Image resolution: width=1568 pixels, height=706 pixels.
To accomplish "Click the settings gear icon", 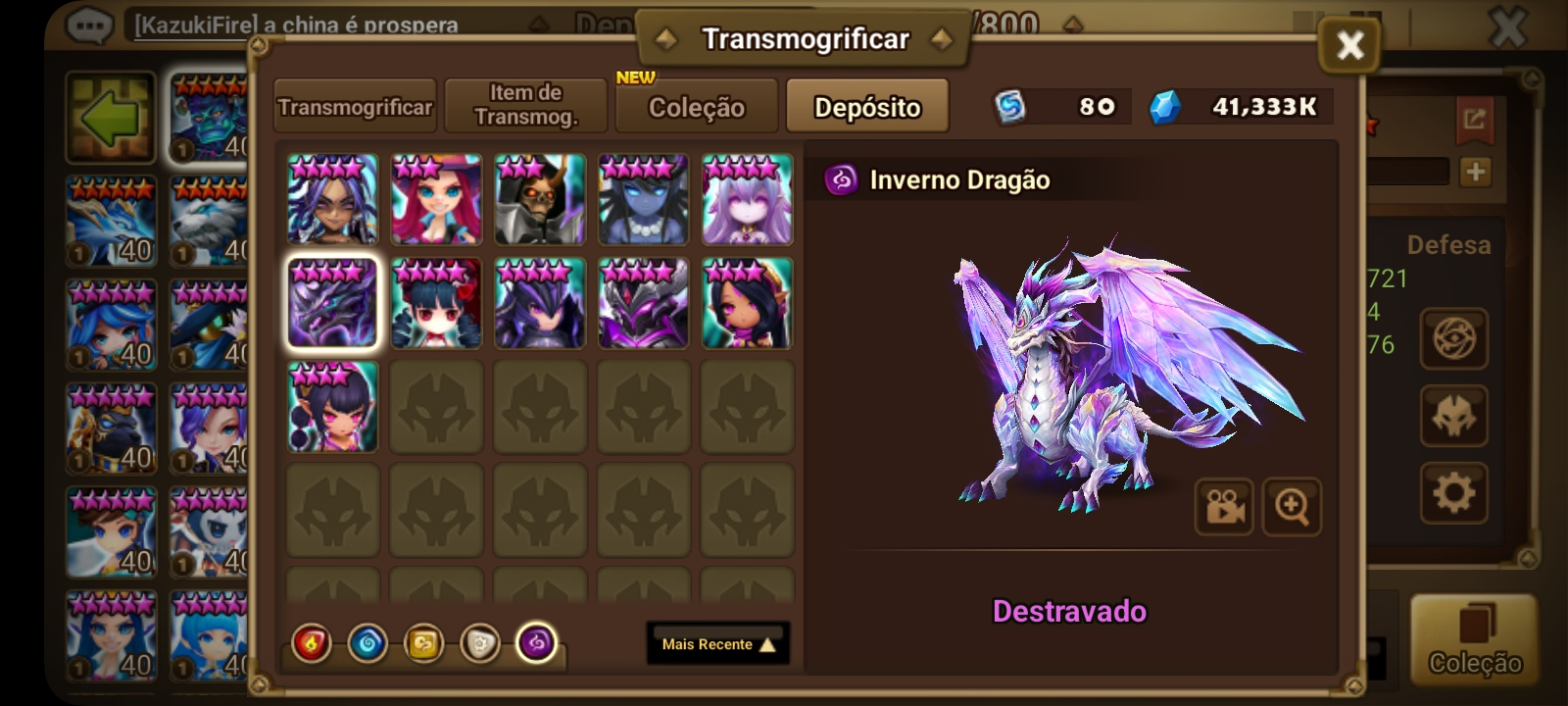I will 1454,492.
